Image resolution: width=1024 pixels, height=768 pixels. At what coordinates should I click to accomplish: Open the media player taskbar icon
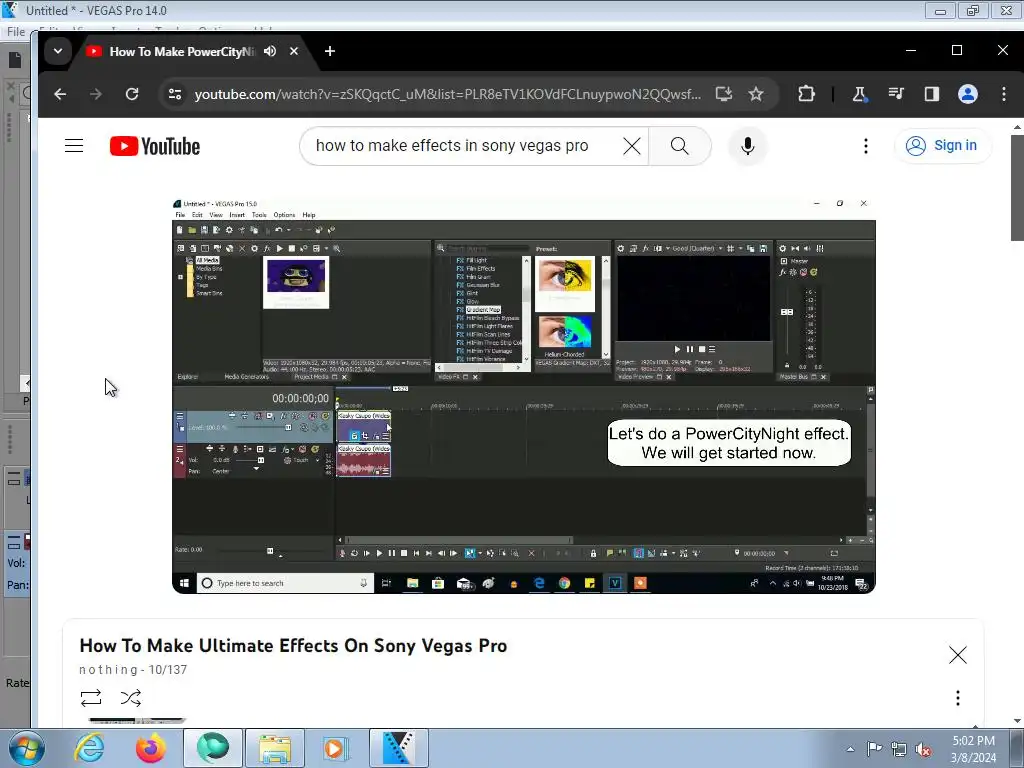click(x=335, y=748)
